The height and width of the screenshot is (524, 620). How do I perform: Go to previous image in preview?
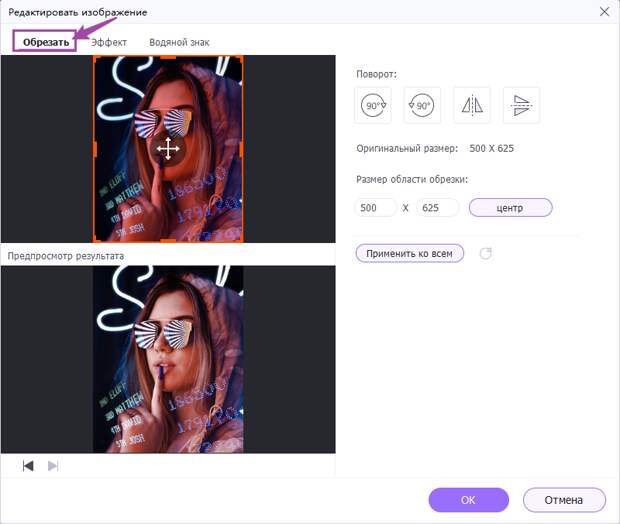coord(28,466)
